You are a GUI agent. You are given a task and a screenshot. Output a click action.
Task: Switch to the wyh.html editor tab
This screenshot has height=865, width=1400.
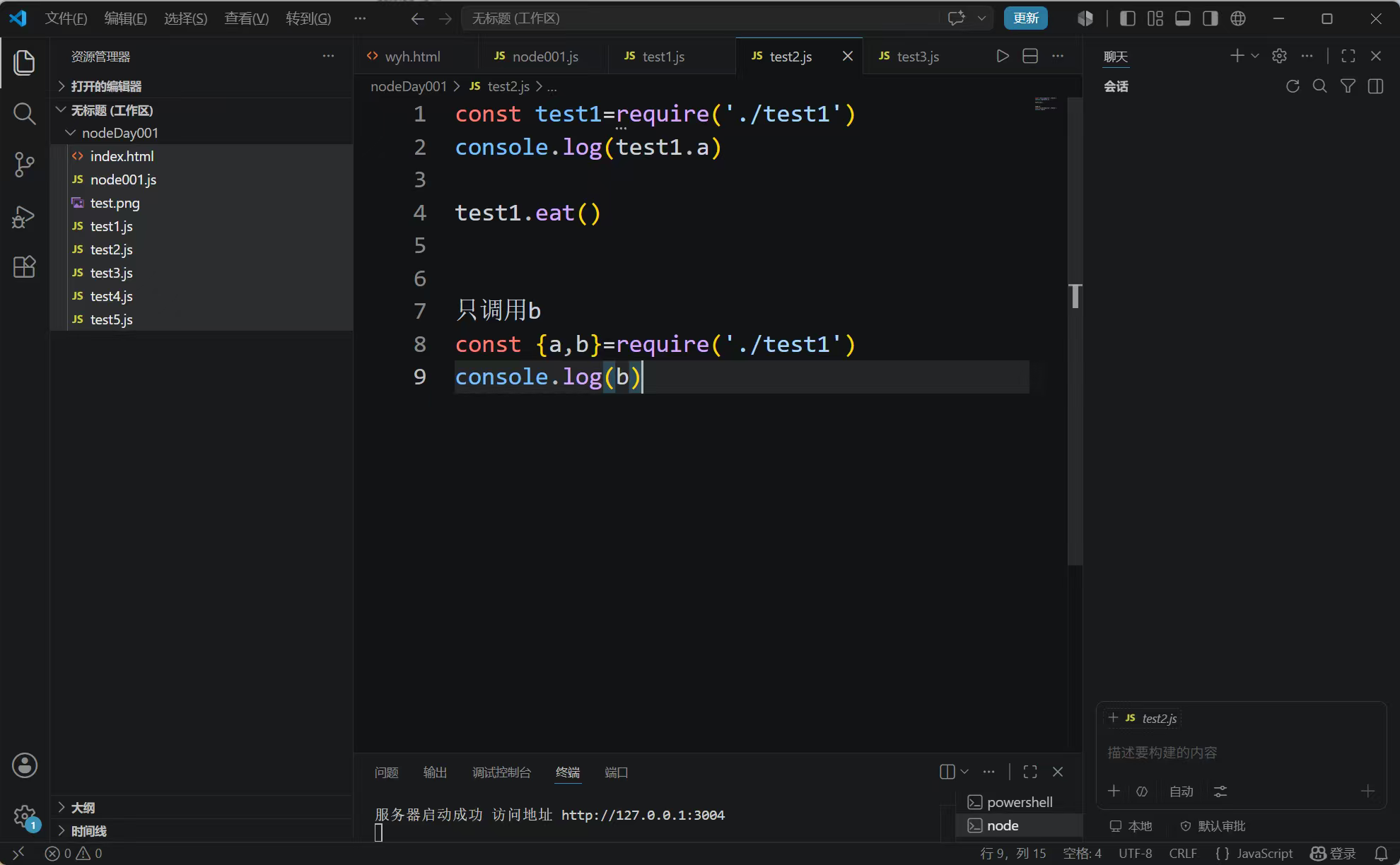416,56
